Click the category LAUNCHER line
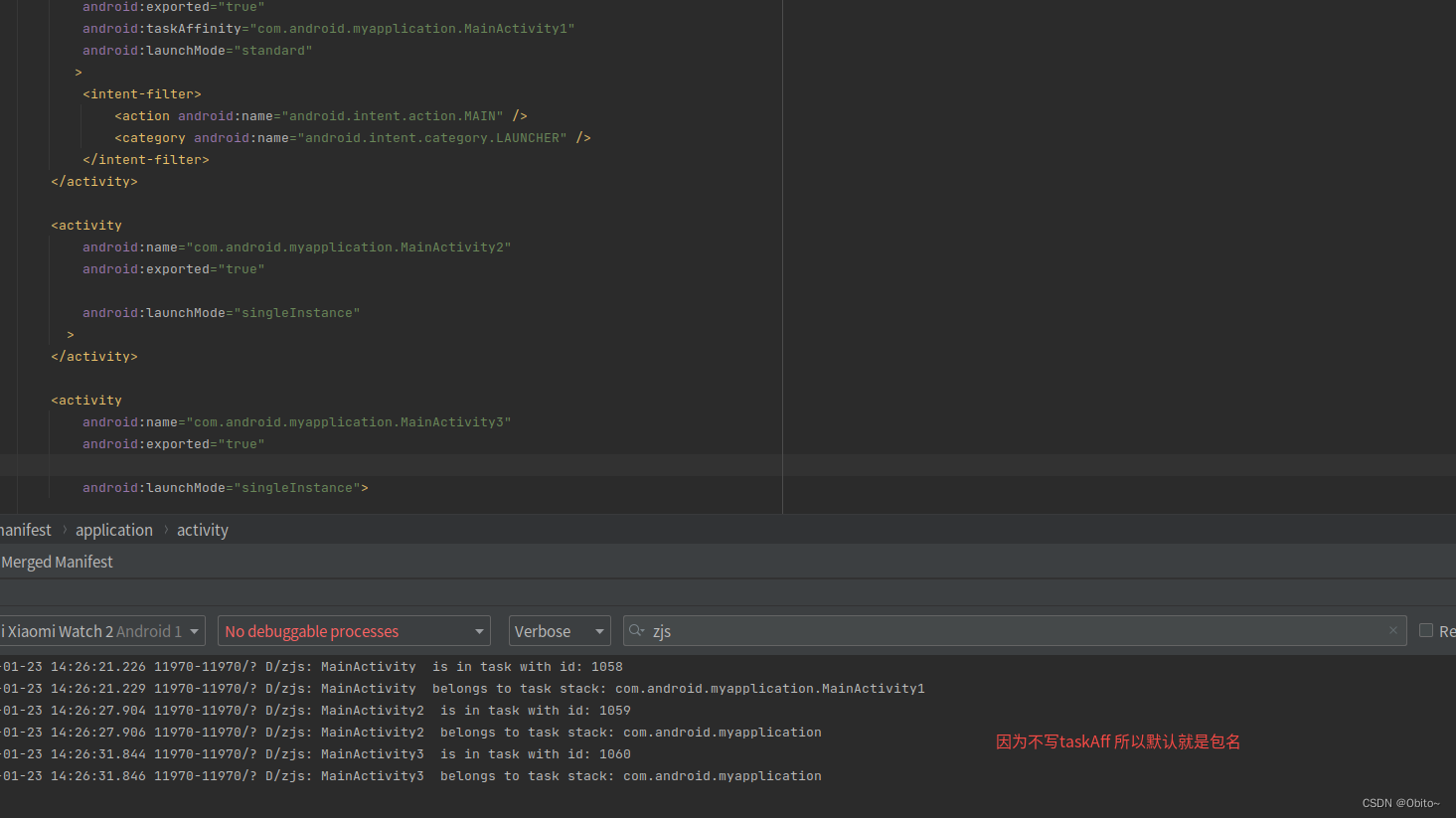The image size is (1456, 818). [353, 138]
